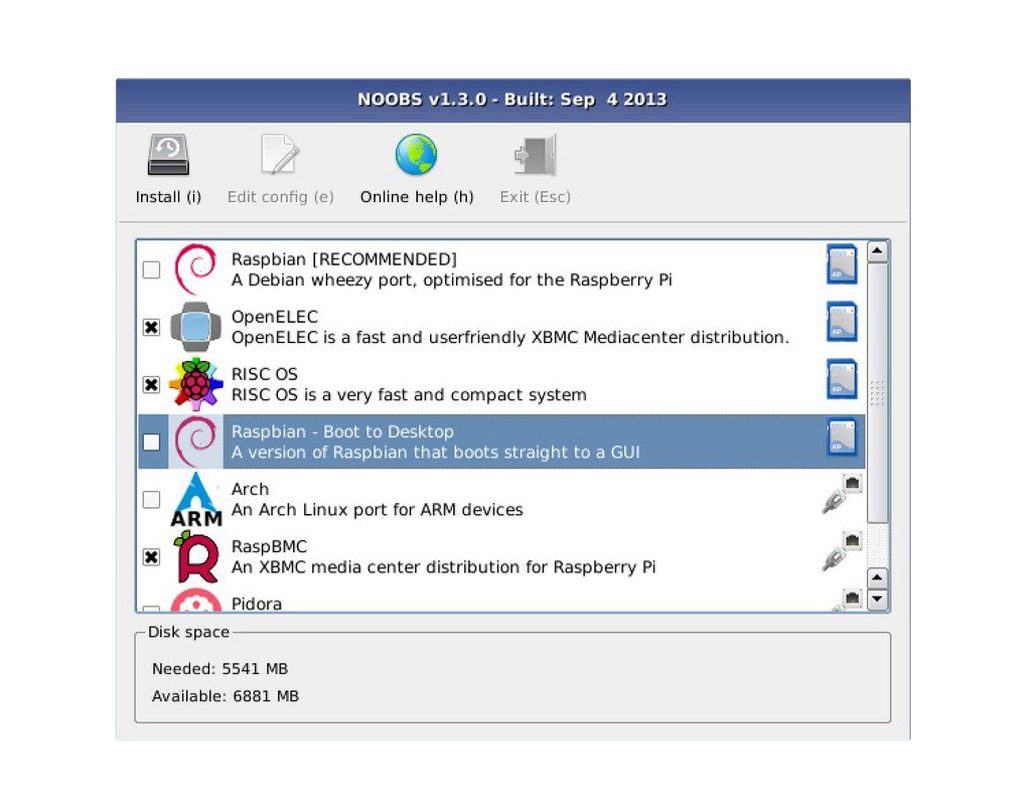Click SD card icon on Raspbian [RECOMMENDED] row
This screenshot has width=1028, height=806.
tap(842, 264)
